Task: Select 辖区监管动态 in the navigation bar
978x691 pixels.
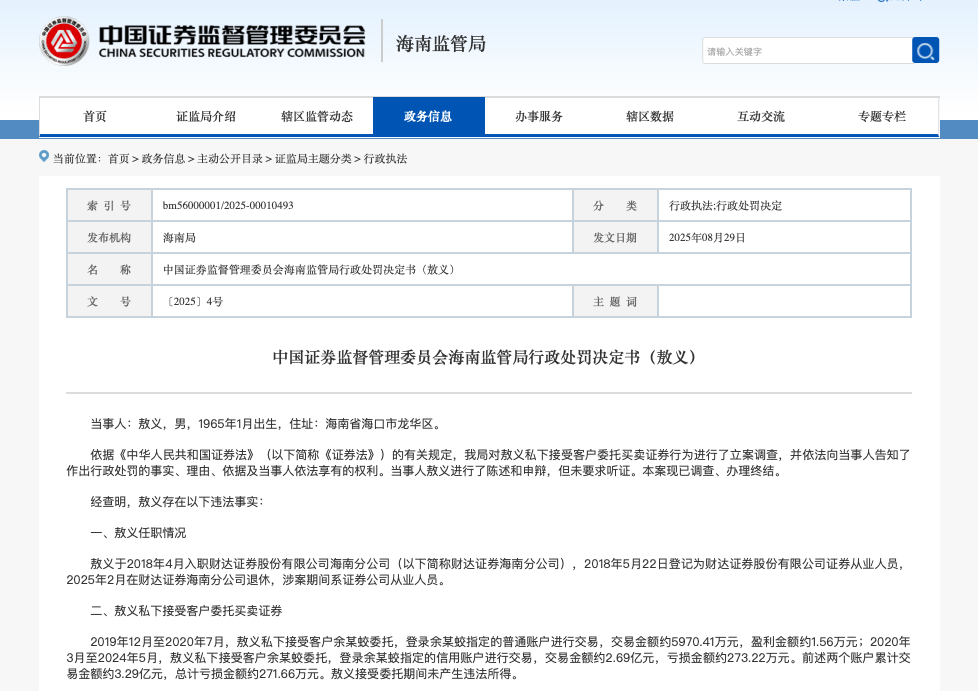Action: click(317, 116)
